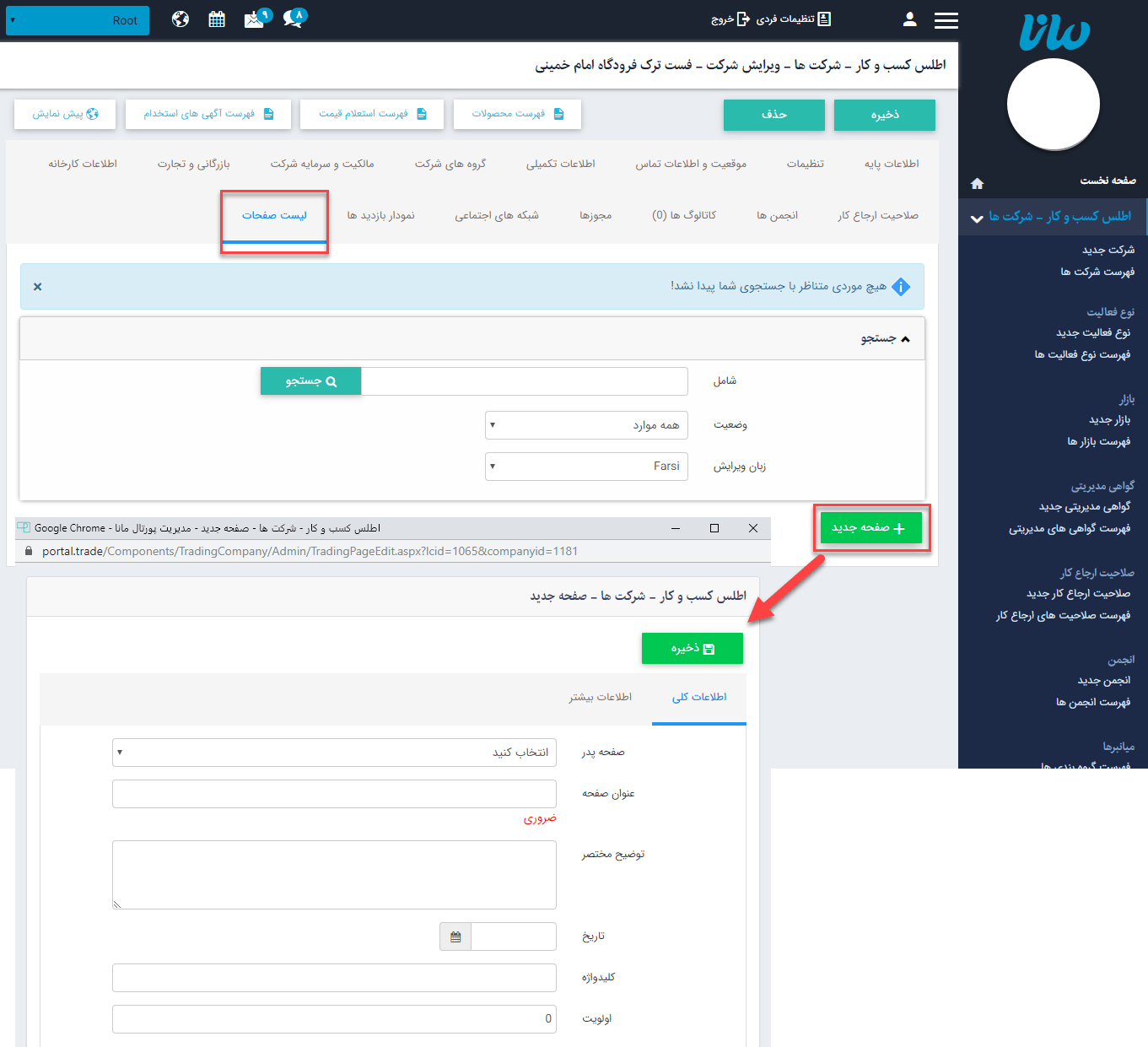Viewport: 1148px width, 1047px height.
Task: Open the Root dropdown selector
Action: click(x=78, y=20)
